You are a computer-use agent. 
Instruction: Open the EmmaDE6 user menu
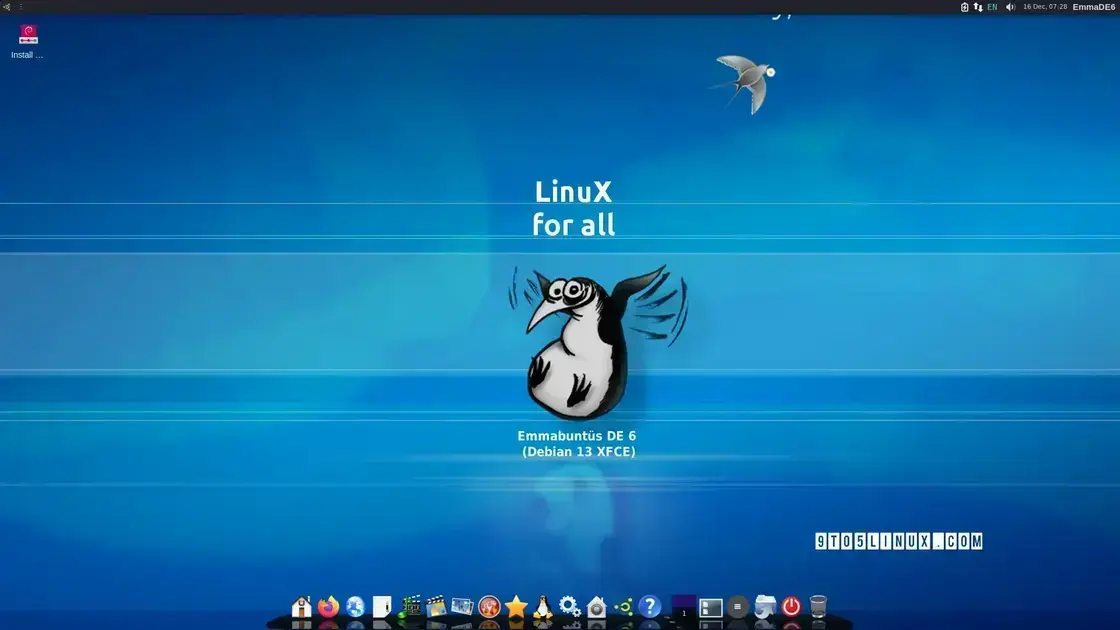coord(1094,7)
